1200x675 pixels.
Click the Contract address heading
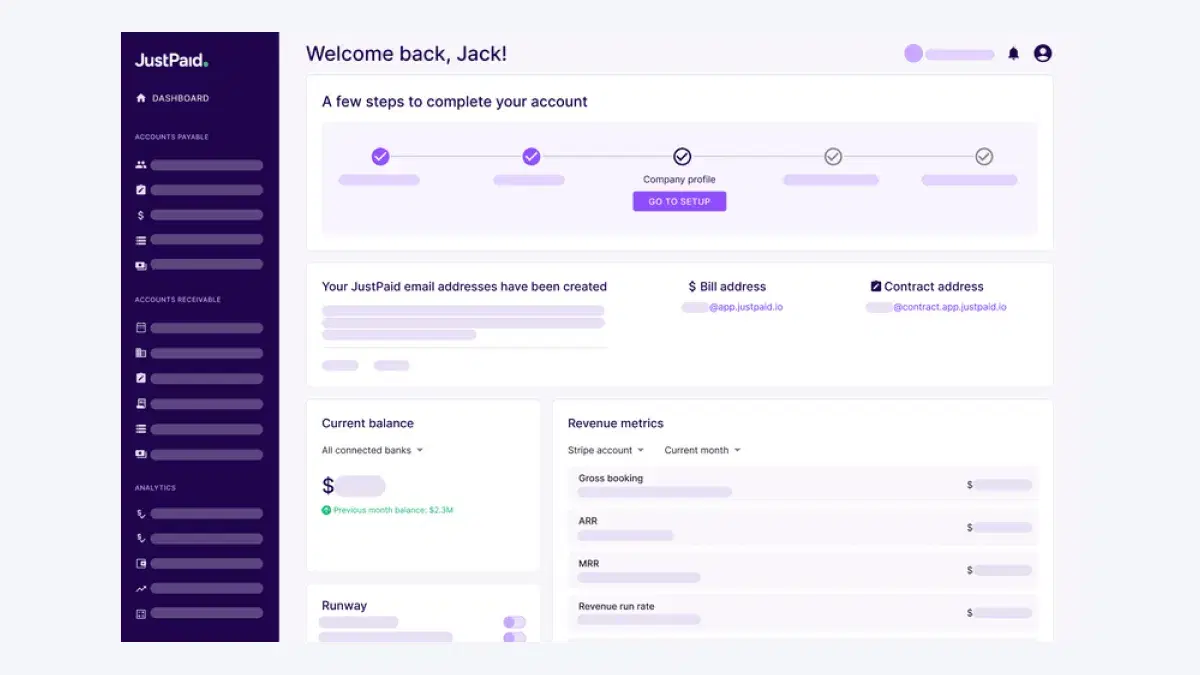coord(934,286)
